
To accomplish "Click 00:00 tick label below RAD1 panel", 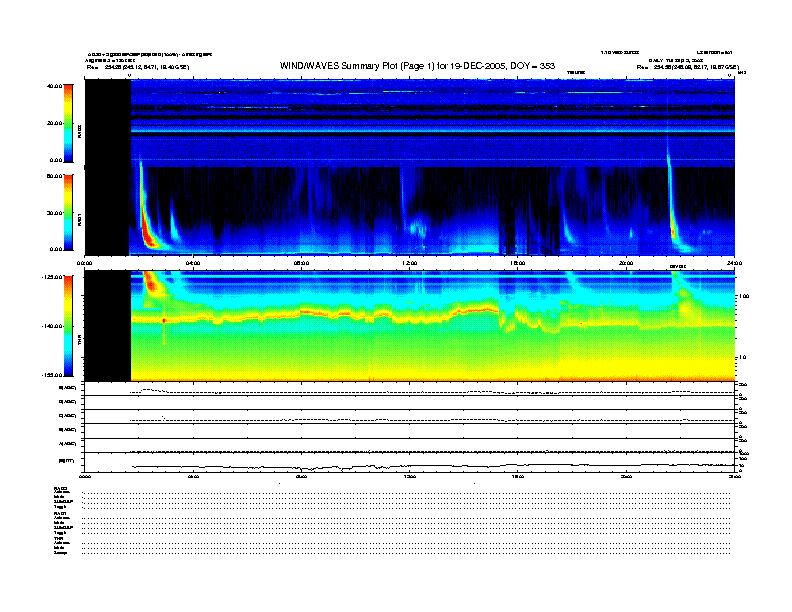I will (84, 263).
